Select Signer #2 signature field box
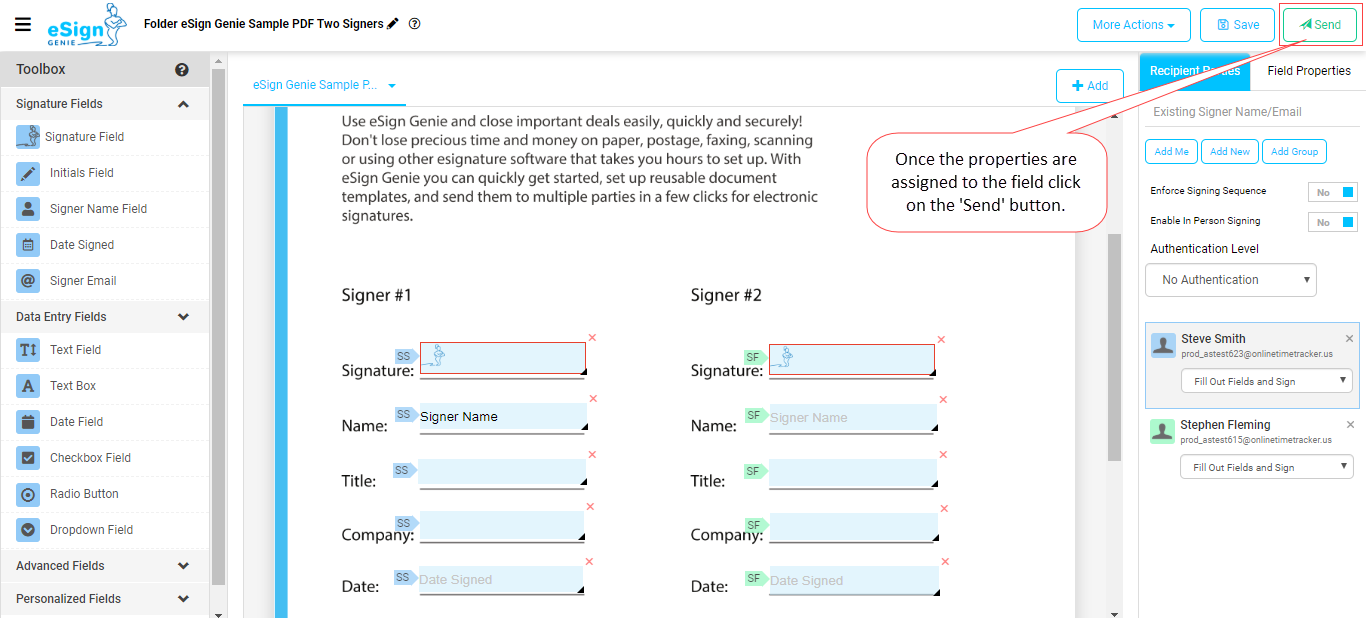Image resolution: width=1366 pixels, height=618 pixels. tap(852, 359)
